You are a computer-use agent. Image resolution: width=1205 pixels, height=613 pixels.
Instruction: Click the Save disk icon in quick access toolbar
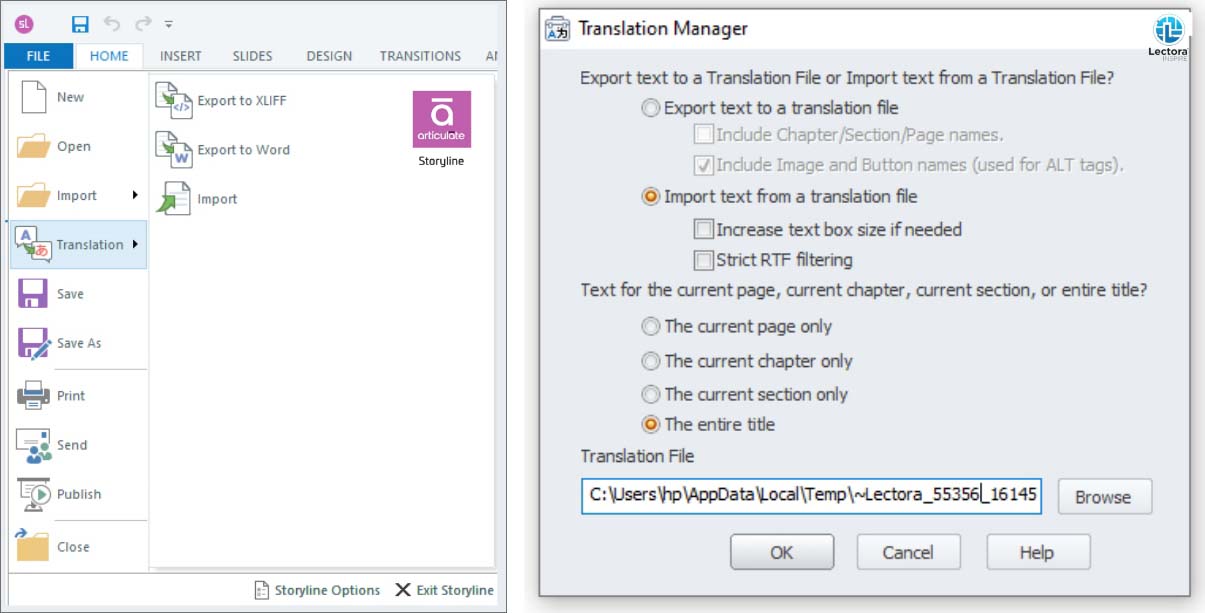click(x=80, y=23)
